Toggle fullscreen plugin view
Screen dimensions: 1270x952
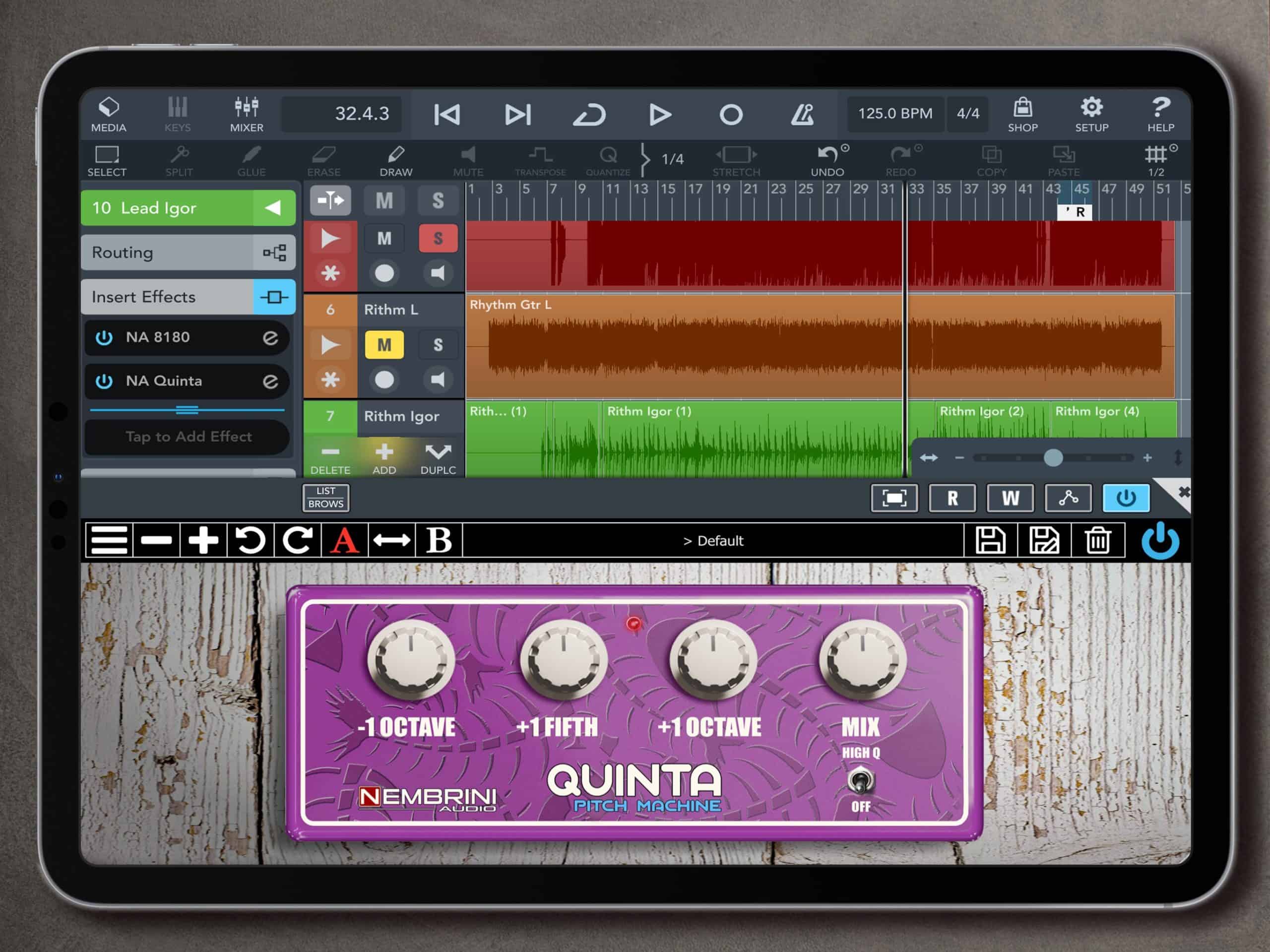(894, 498)
